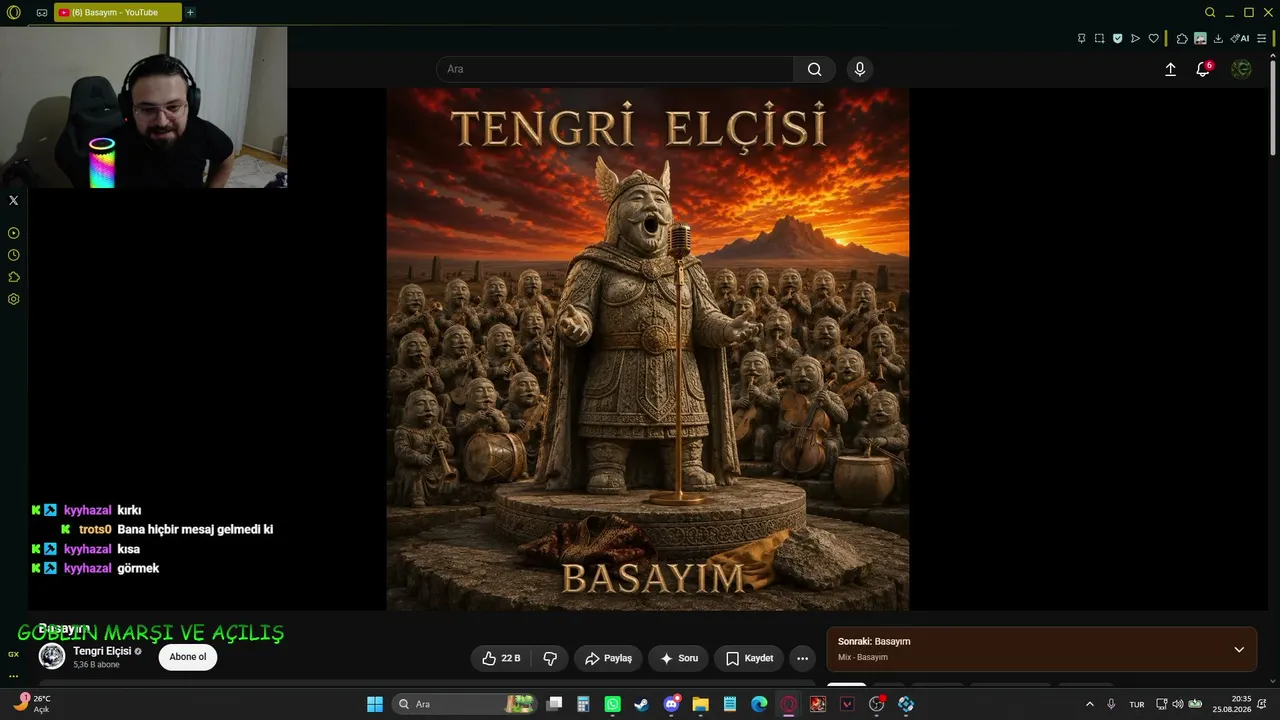Viewport: 1280px width, 720px height.
Task: Open the ad blocker shield icon
Action: [1117, 39]
